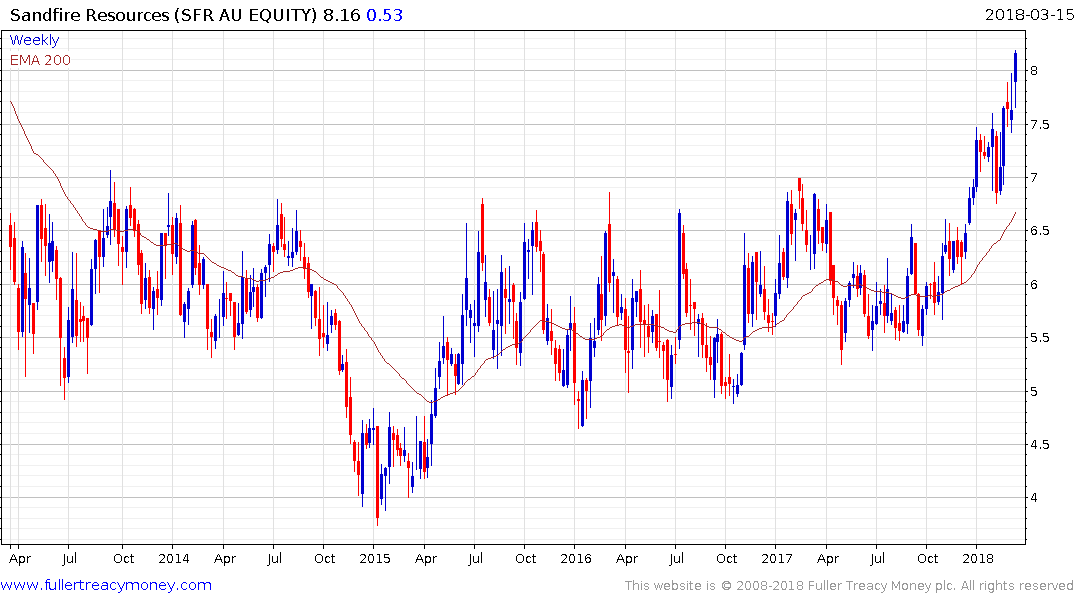
Task: Click the date 2018-03-15
Action: [x=1029, y=14]
